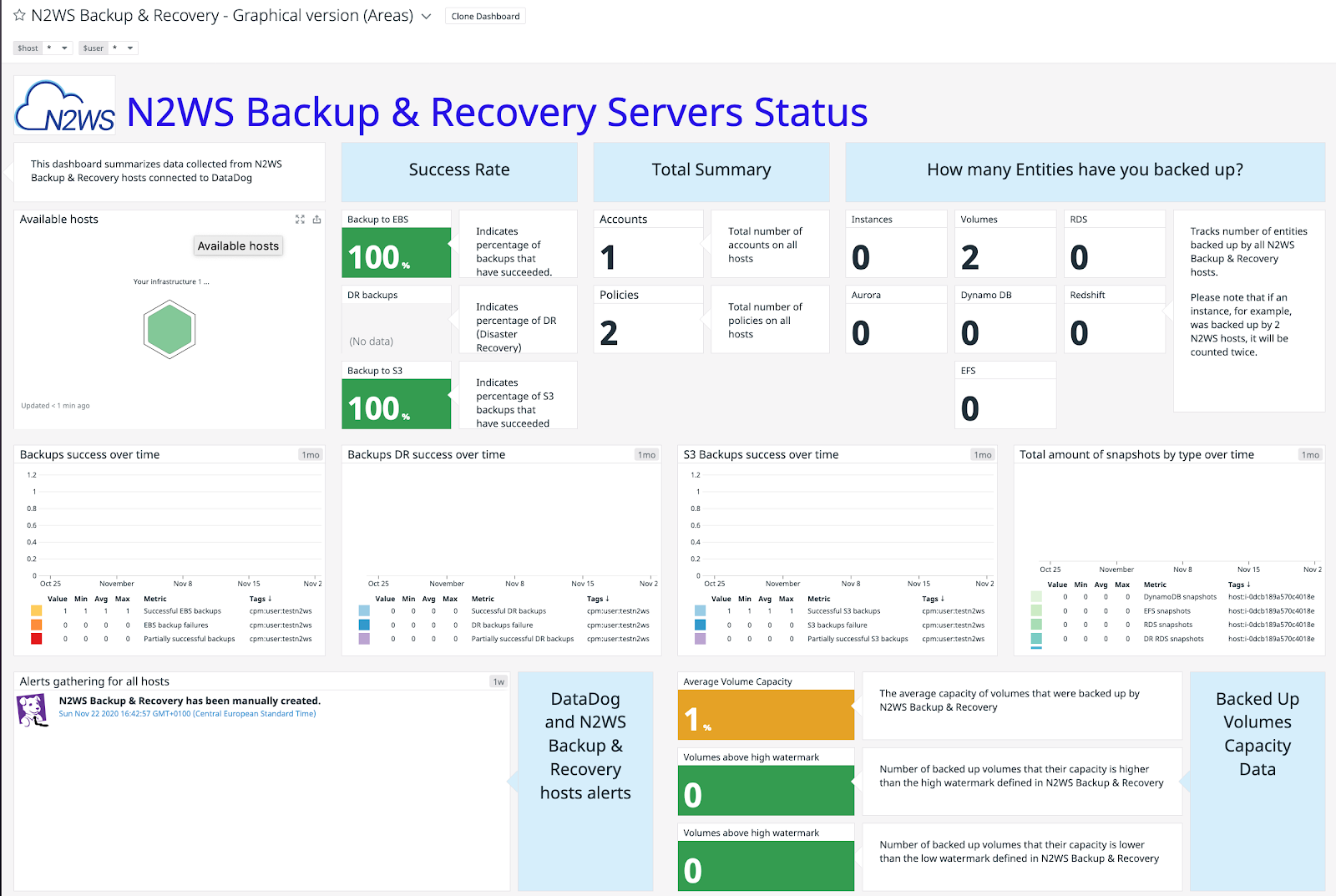This screenshot has height=896, width=1336.
Task: Sort by Tags in Backups success over time legend
Action: pos(261,599)
